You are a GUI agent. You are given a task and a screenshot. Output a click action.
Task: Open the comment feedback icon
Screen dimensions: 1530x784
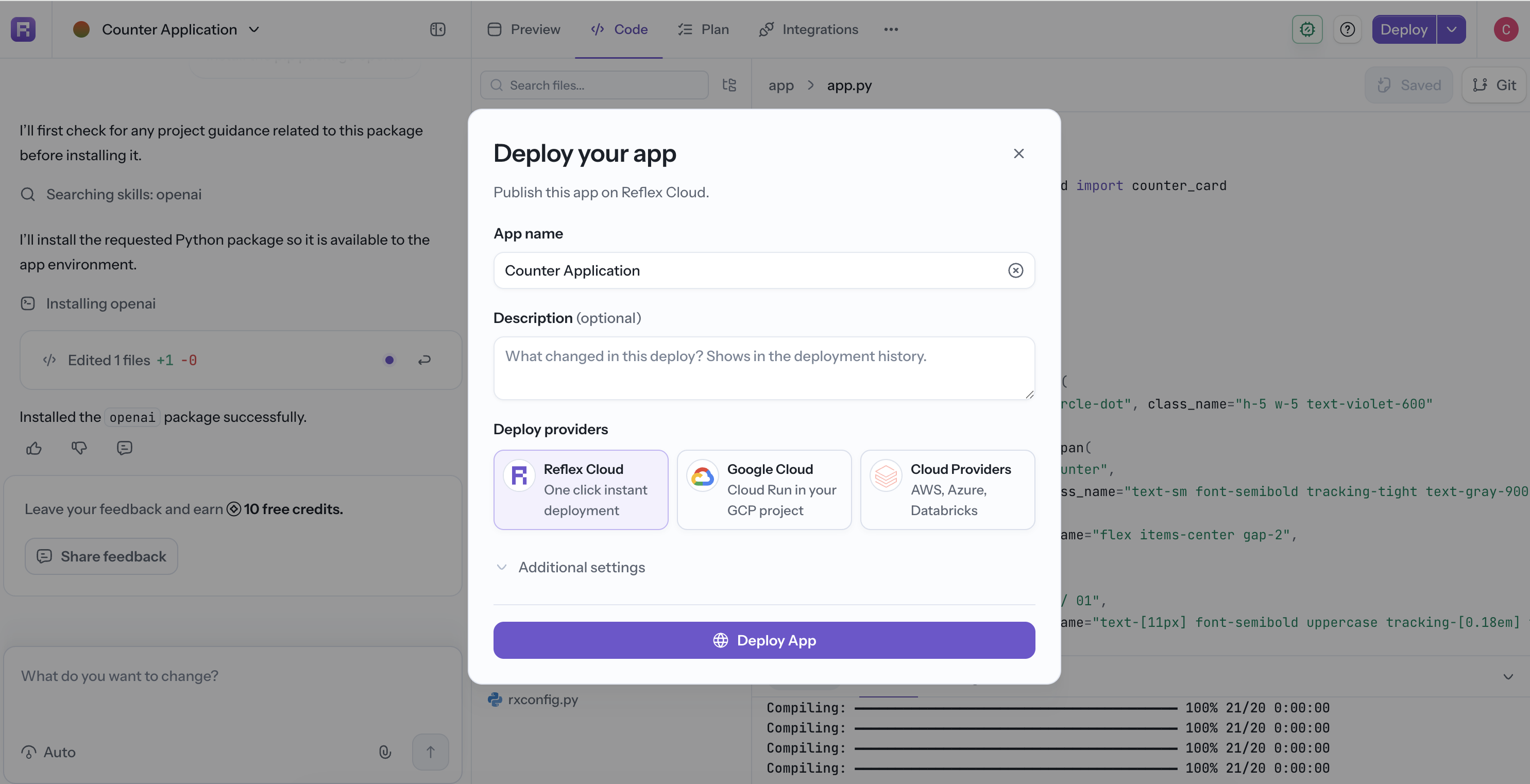point(124,448)
